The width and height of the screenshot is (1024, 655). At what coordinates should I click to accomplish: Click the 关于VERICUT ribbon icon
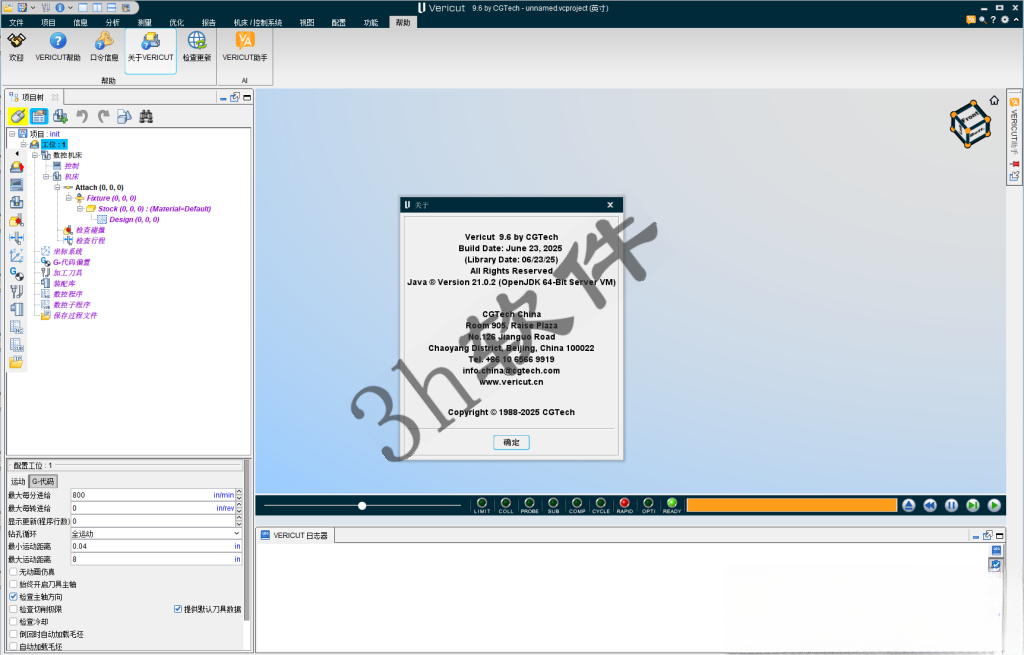pos(151,41)
